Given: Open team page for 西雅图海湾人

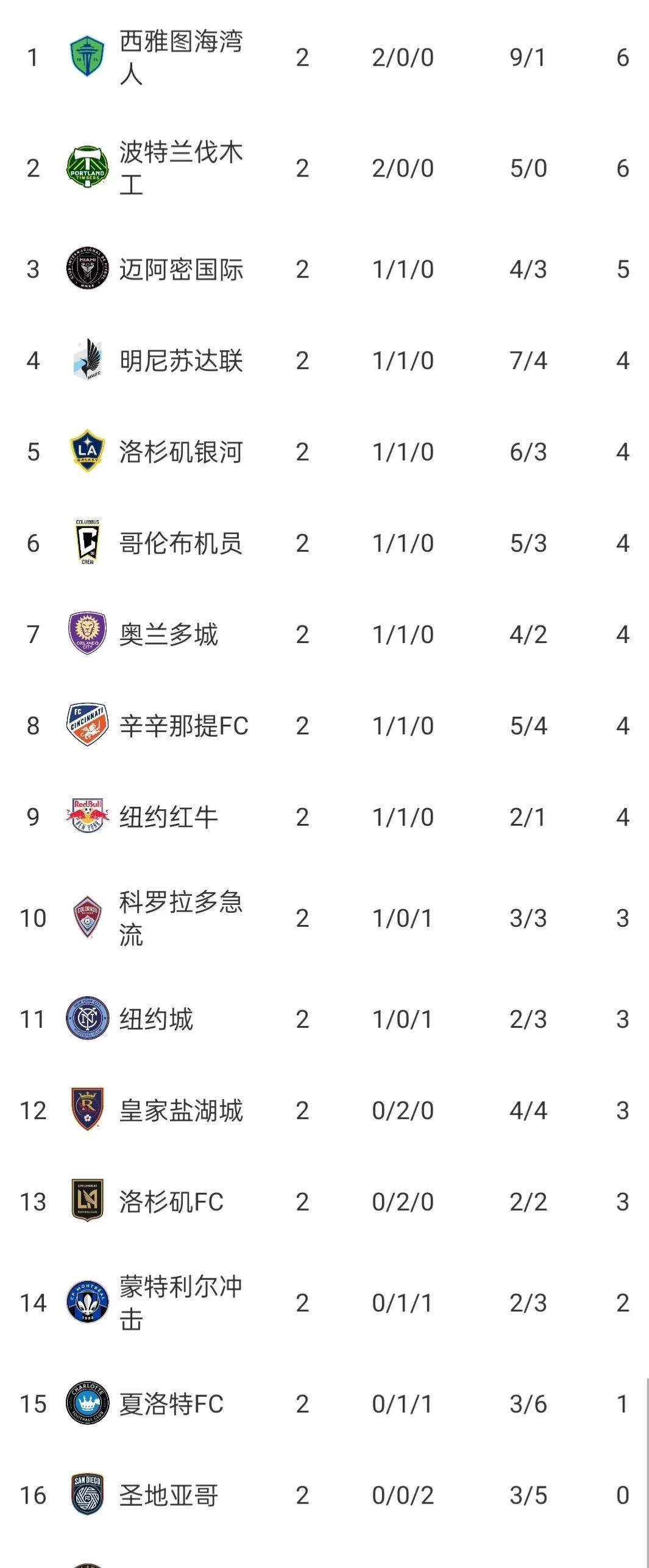Looking at the screenshot, I should pos(181,57).
